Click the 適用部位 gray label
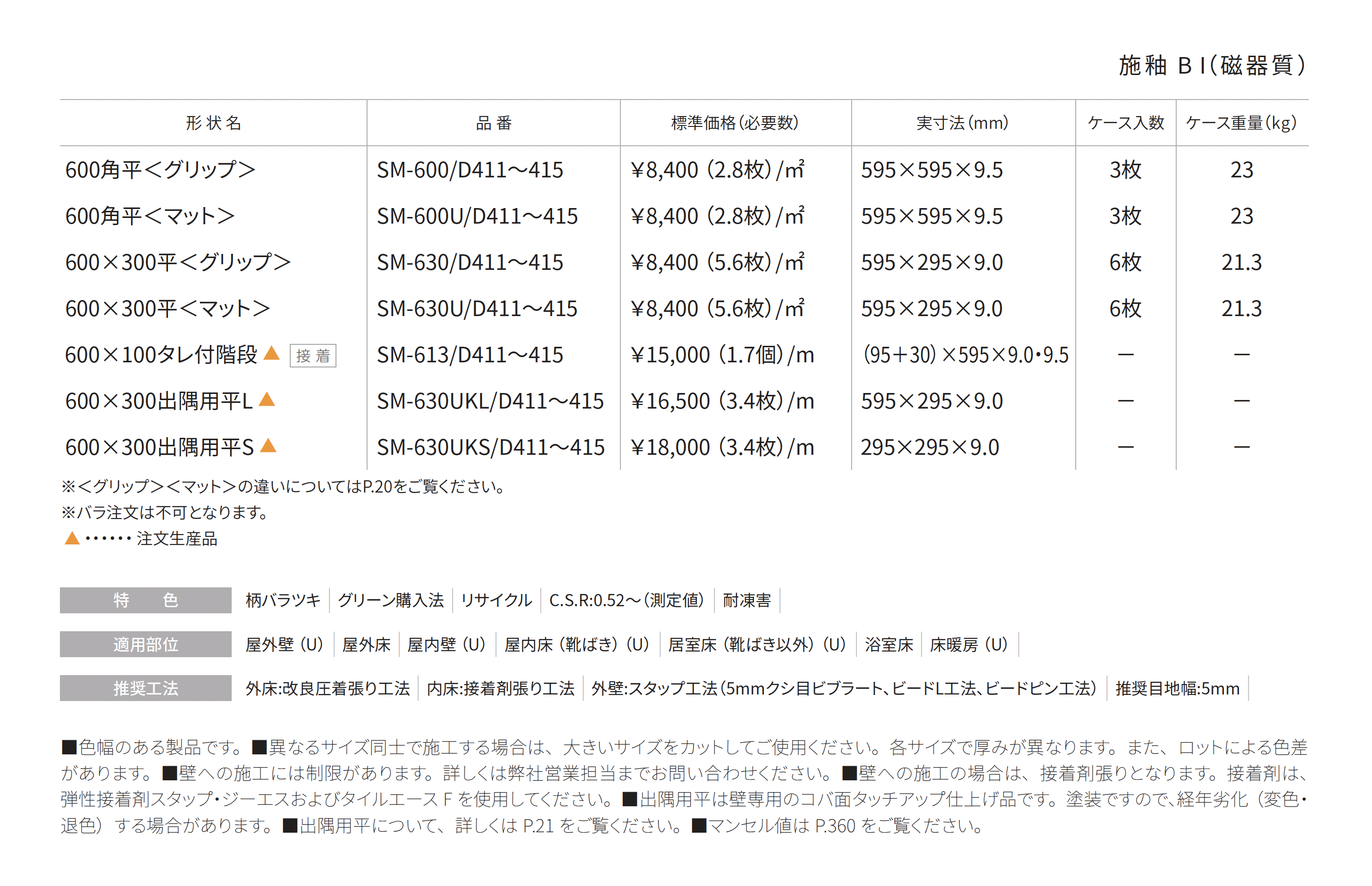Viewport: 1372px width, 886px height. pos(145,644)
